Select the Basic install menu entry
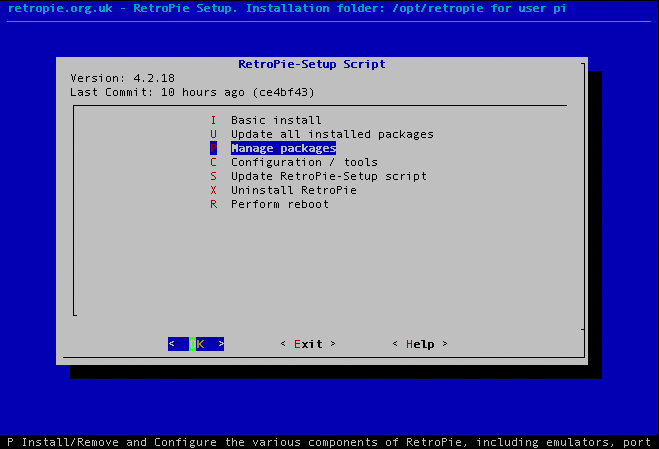This screenshot has height=449, width=659. 276,120
